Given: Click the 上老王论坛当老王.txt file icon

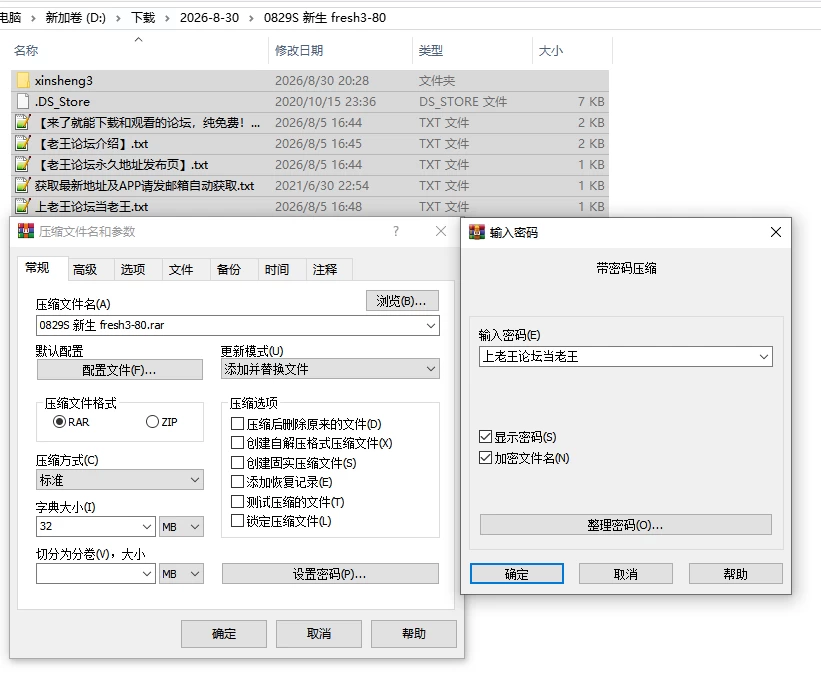Looking at the screenshot, I should 23,206.
